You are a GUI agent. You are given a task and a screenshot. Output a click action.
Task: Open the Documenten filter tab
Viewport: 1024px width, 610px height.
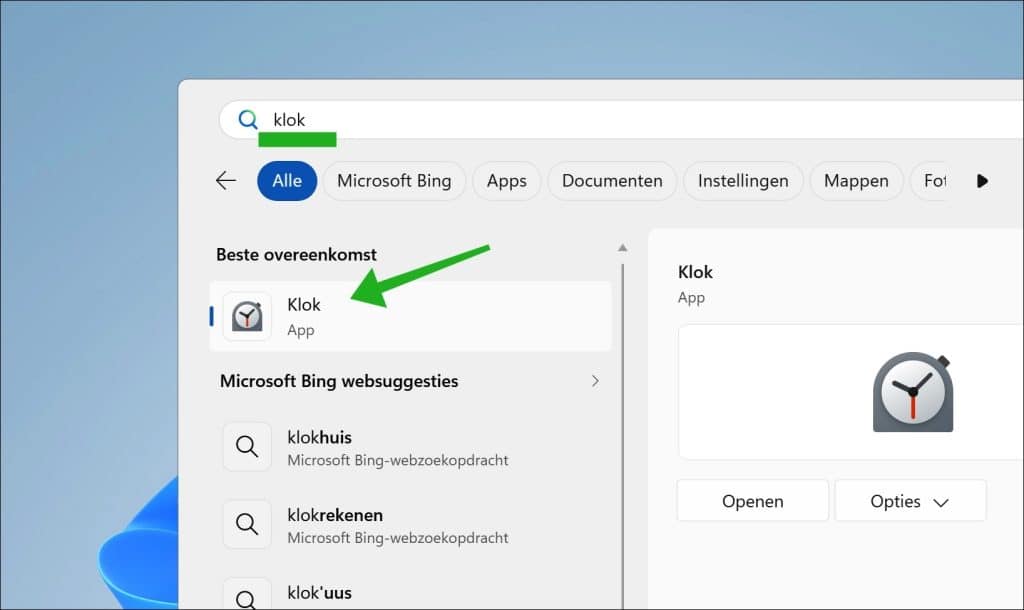tap(612, 180)
